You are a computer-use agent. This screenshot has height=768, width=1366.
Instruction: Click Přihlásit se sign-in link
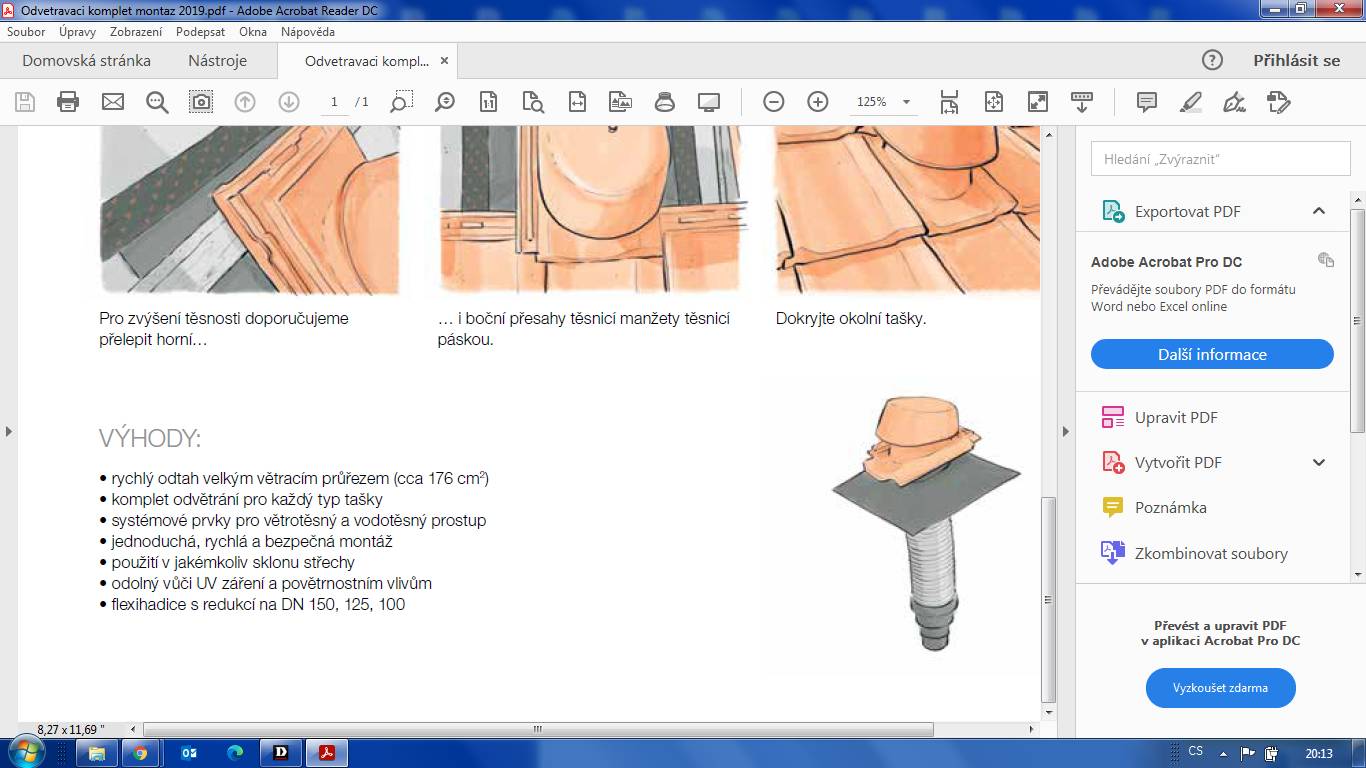pyautogui.click(x=1296, y=60)
